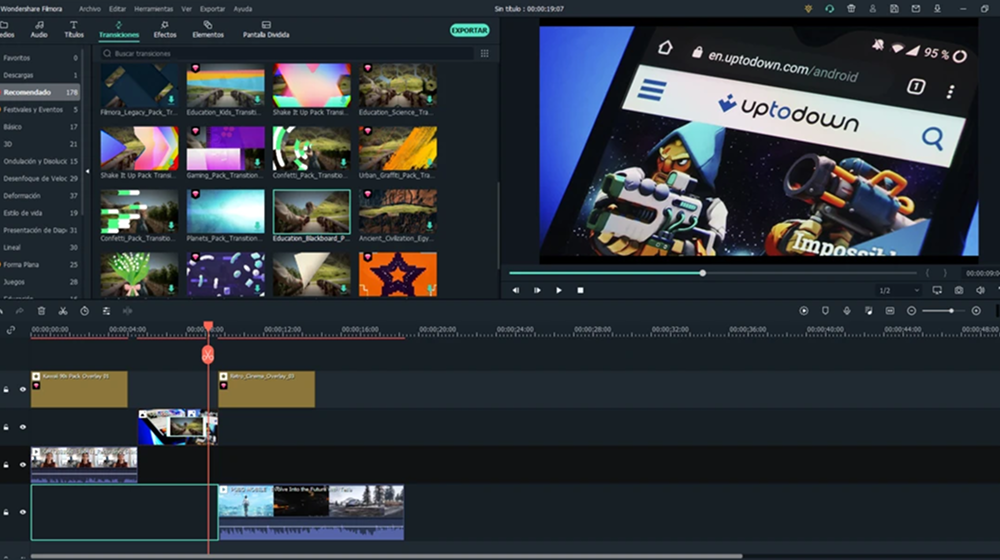Select Education_Blackboard transition thumbnail

(311, 212)
